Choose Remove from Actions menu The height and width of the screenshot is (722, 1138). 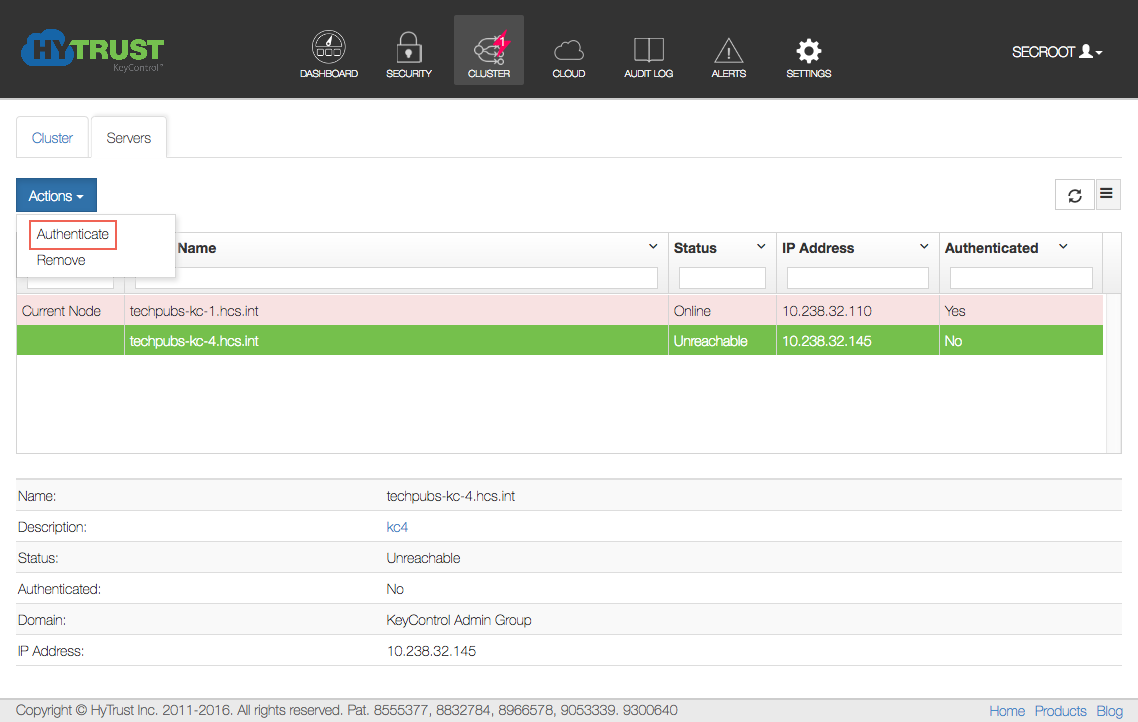pyautogui.click(x=61, y=260)
